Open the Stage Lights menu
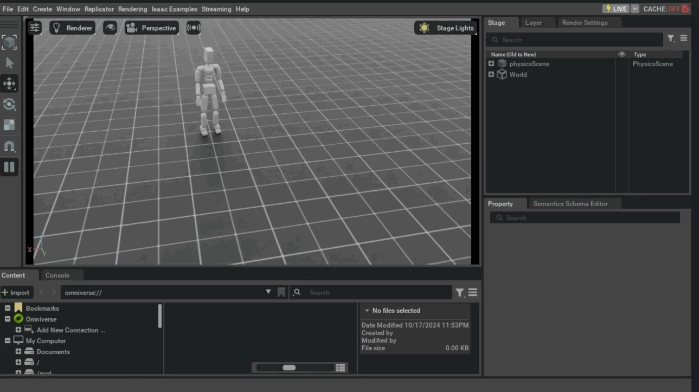Viewport: 699px width, 392px height. 446,28
